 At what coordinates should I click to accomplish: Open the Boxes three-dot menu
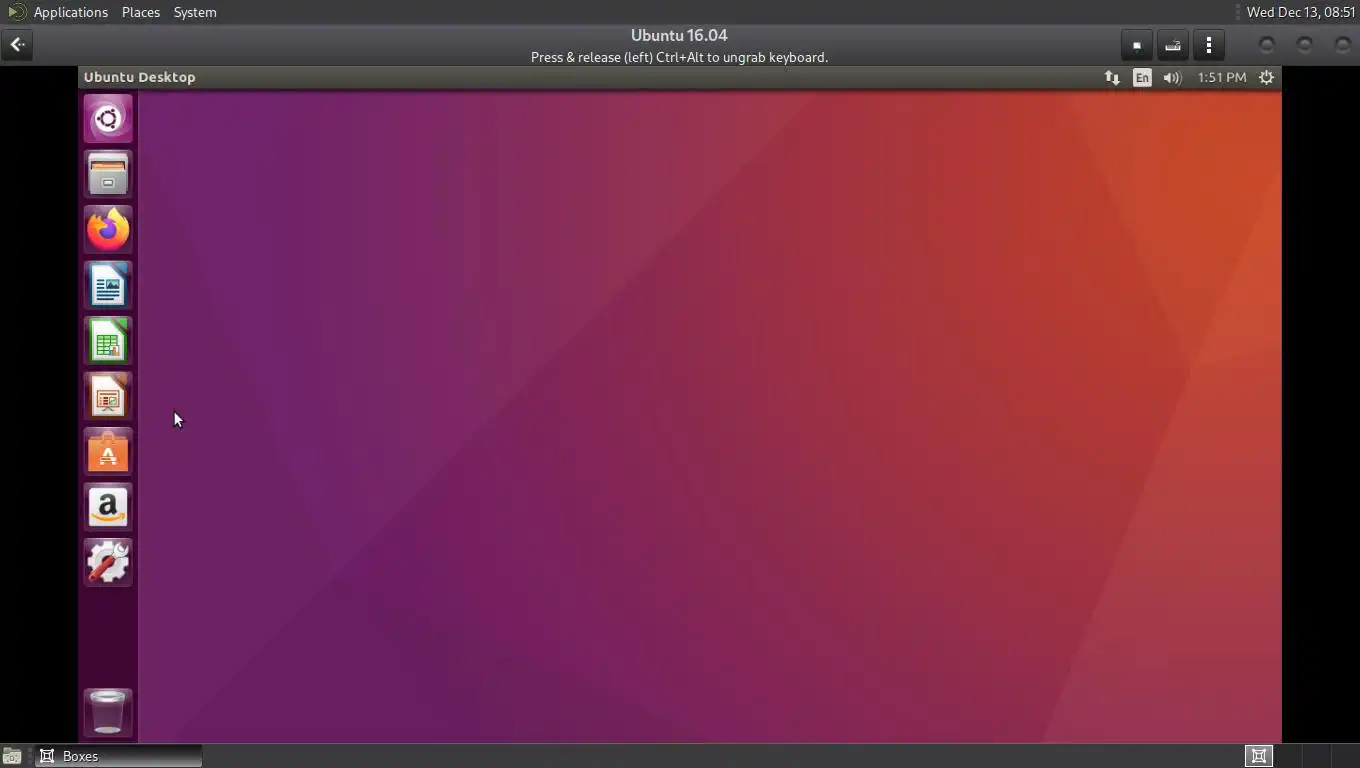(x=1209, y=45)
